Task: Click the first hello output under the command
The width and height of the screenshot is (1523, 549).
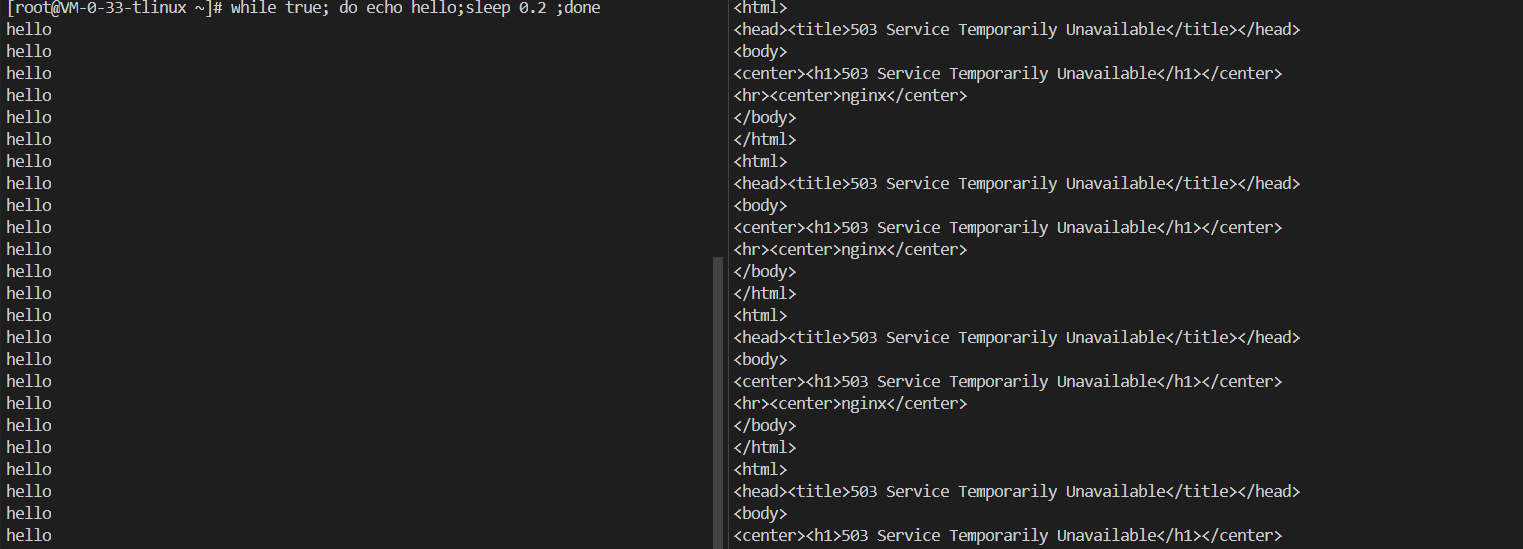Action: [29, 29]
